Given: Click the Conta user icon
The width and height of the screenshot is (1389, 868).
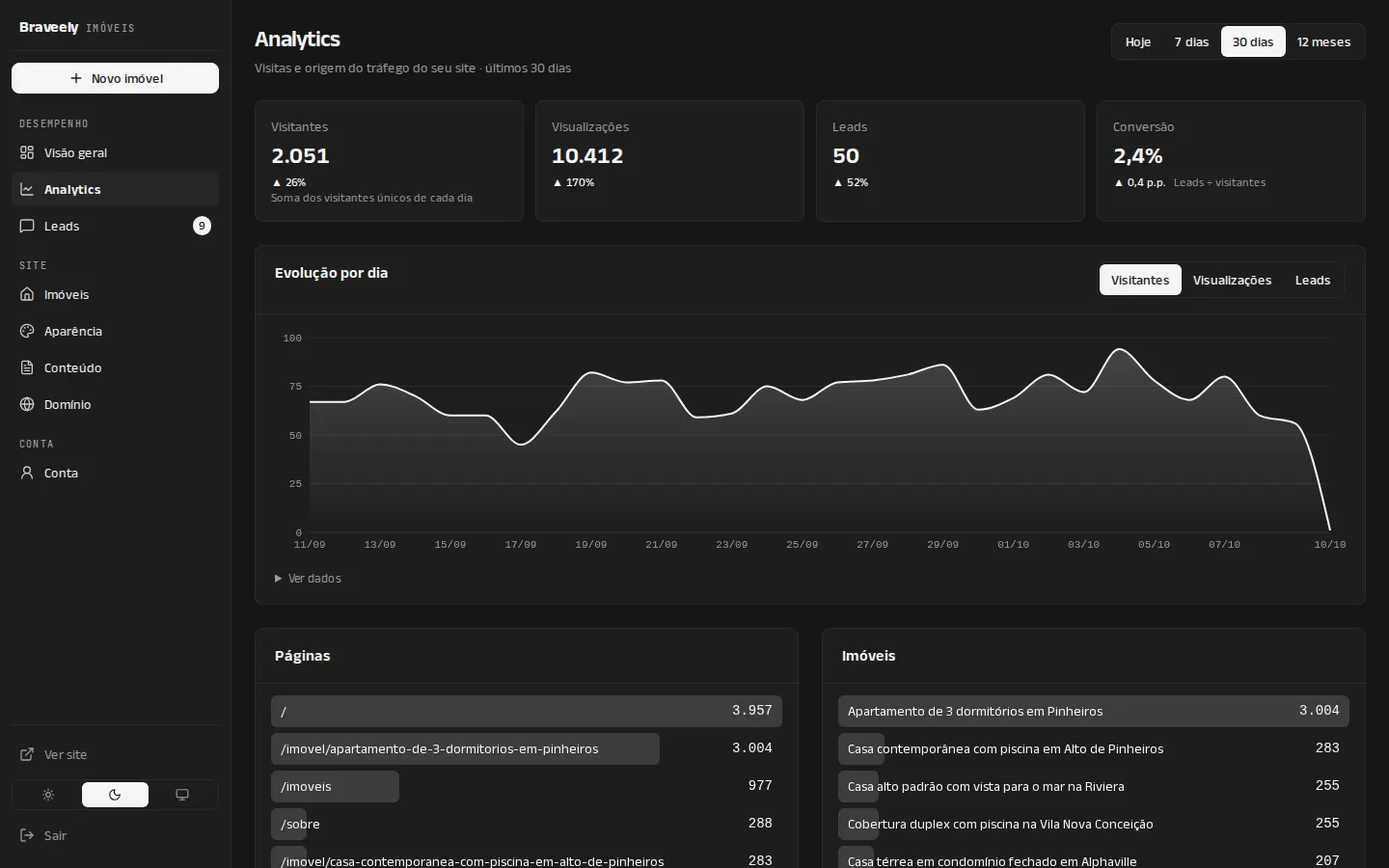Looking at the screenshot, I should [x=27, y=473].
